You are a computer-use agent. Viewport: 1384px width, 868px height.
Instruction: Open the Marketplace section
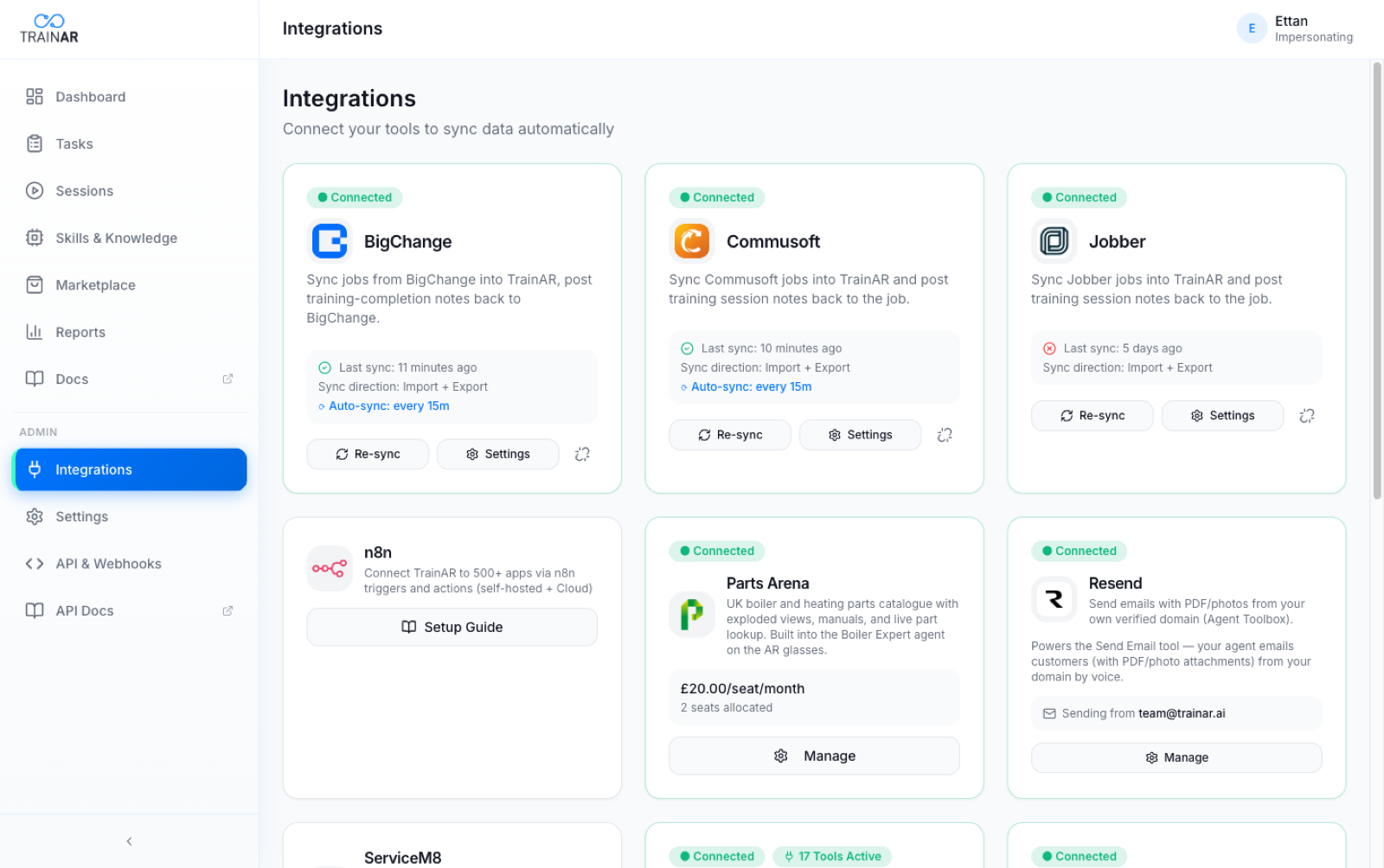(x=128, y=285)
